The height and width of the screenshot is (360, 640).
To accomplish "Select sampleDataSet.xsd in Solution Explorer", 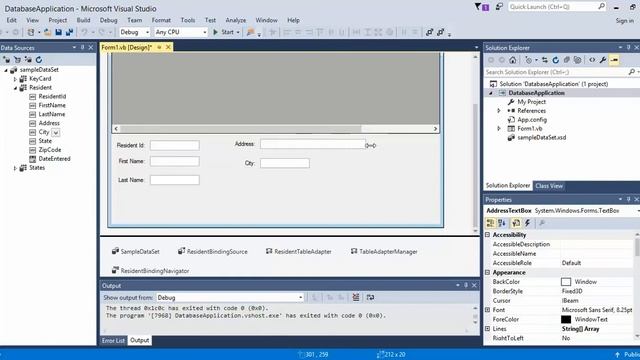I will tap(542, 138).
